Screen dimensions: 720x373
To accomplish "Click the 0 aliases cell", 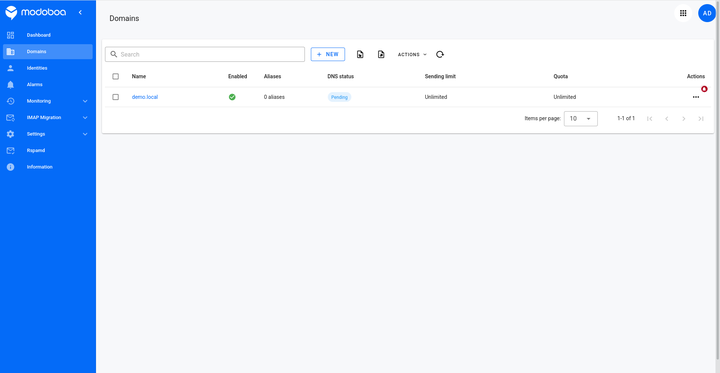I will coord(274,97).
